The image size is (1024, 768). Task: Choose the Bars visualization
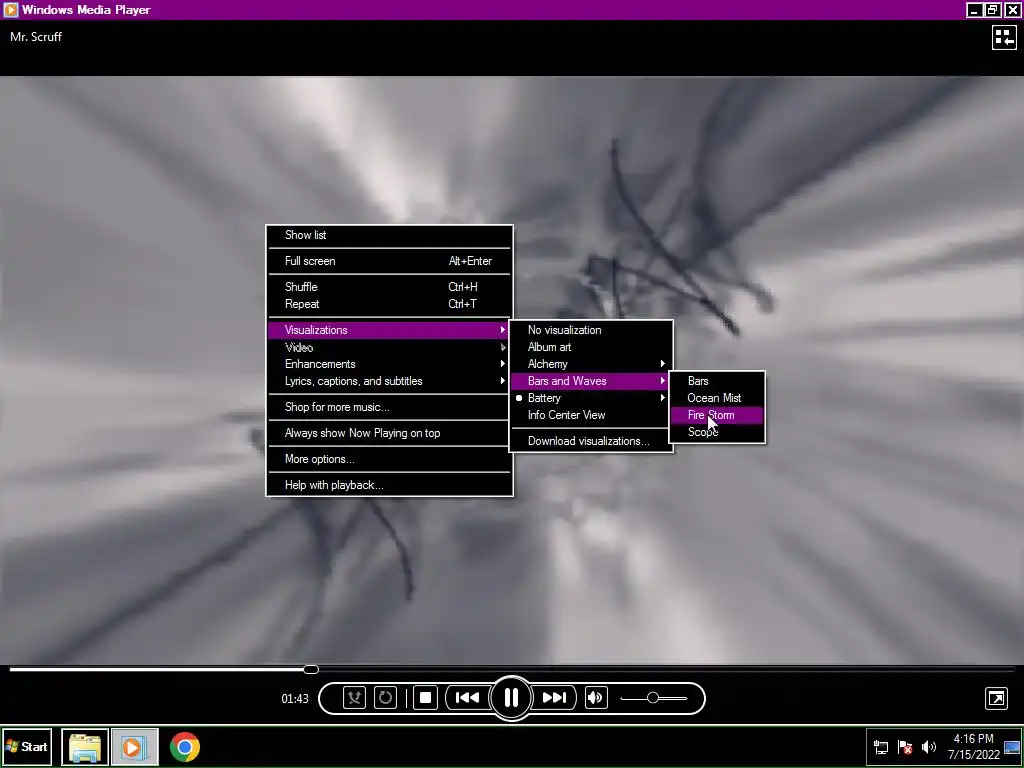(717, 381)
